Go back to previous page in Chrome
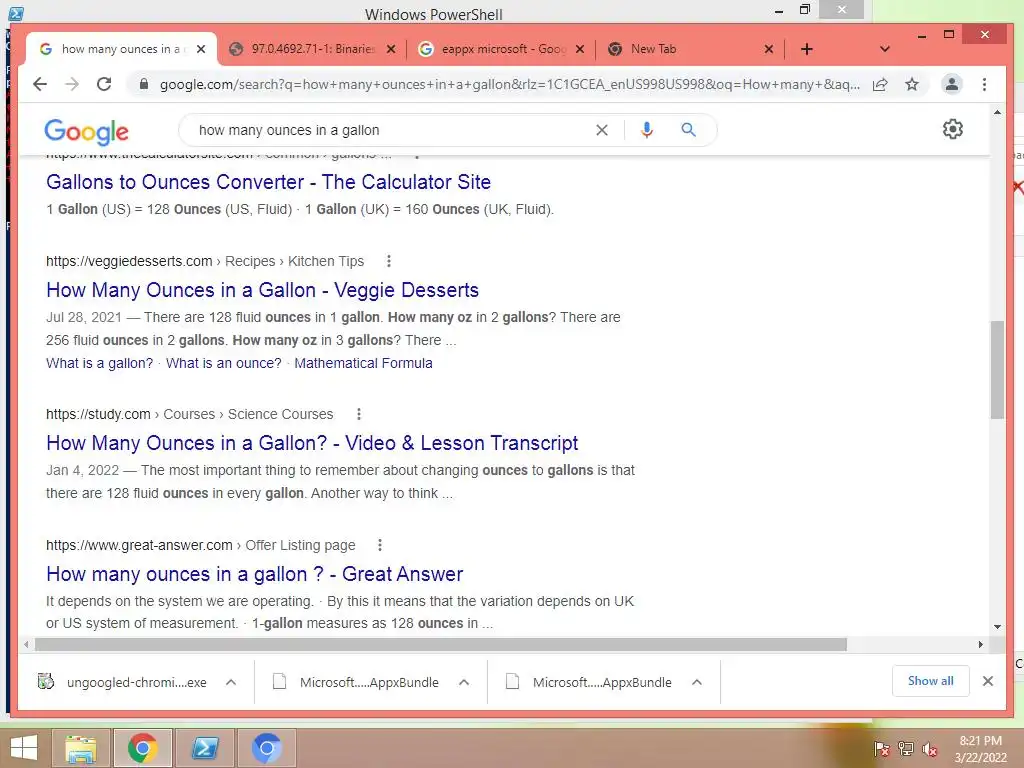This screenshot has height=768, width=1024. click(x=40, y=84)
